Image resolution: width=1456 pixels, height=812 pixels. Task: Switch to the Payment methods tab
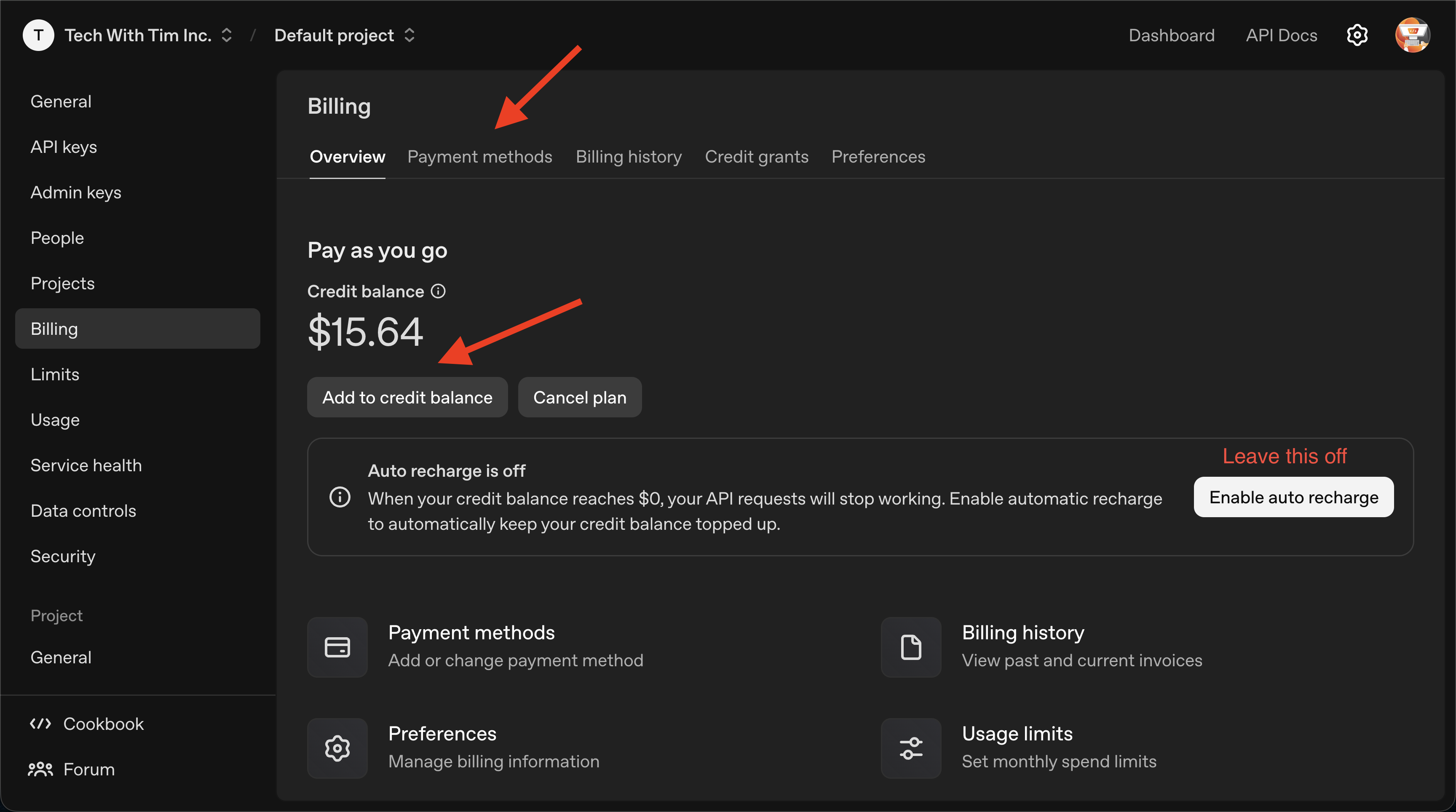(479, 157)
